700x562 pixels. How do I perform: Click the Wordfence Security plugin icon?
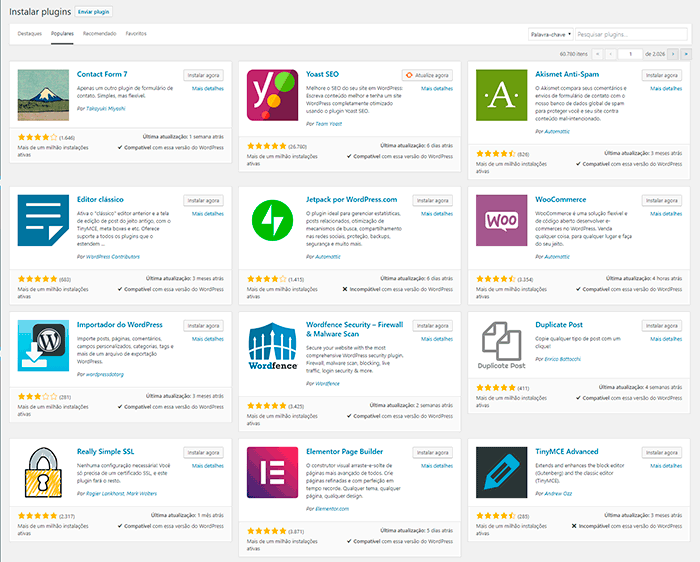(x=272, y=346)
